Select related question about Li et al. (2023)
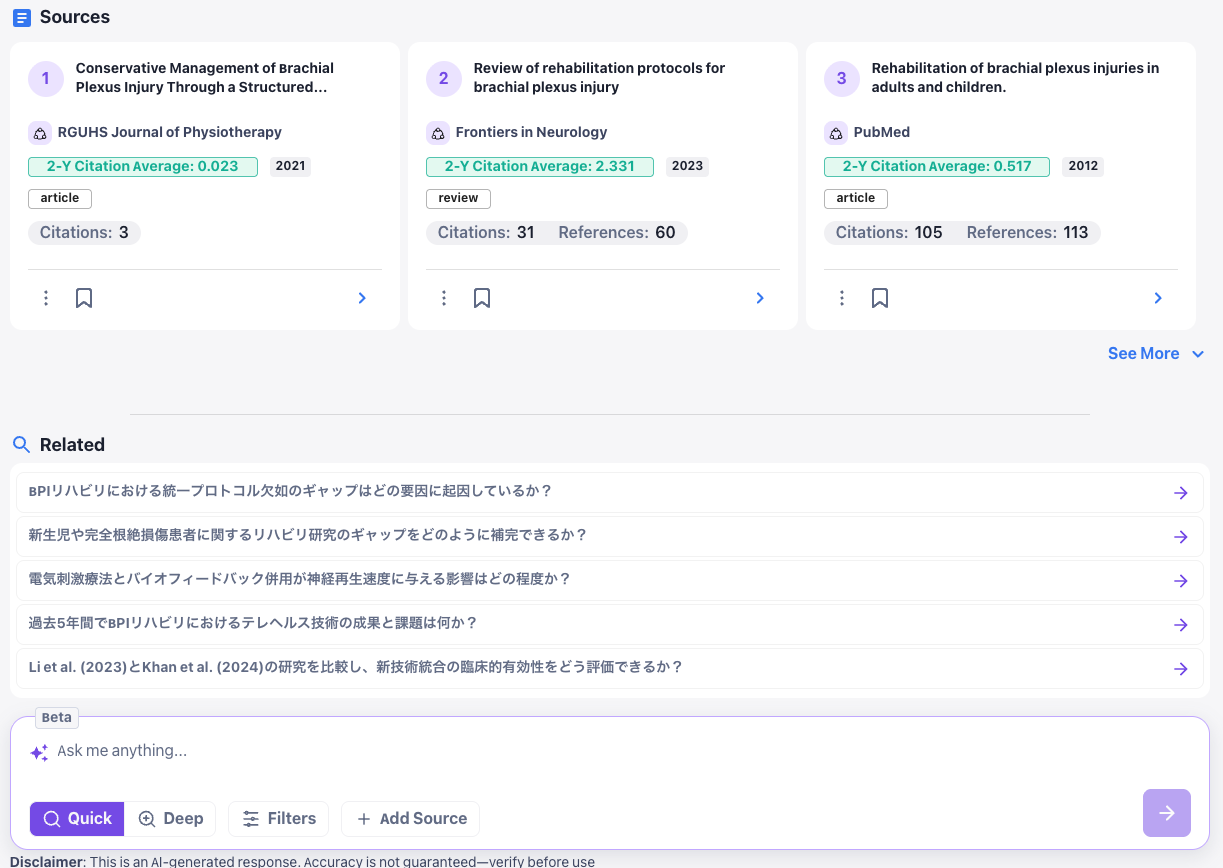This screenshot has width=1223, height=868. point(355,667)
